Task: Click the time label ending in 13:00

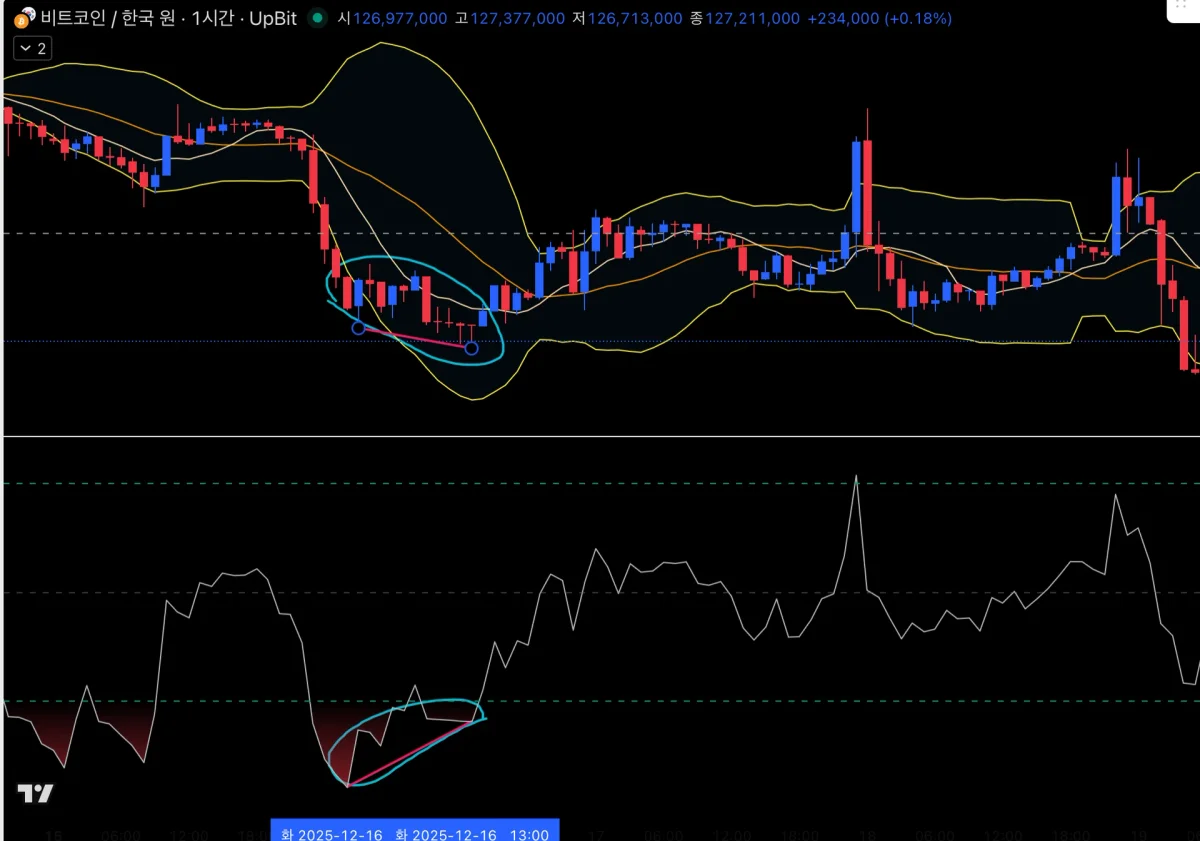Action: pos(473,834)
